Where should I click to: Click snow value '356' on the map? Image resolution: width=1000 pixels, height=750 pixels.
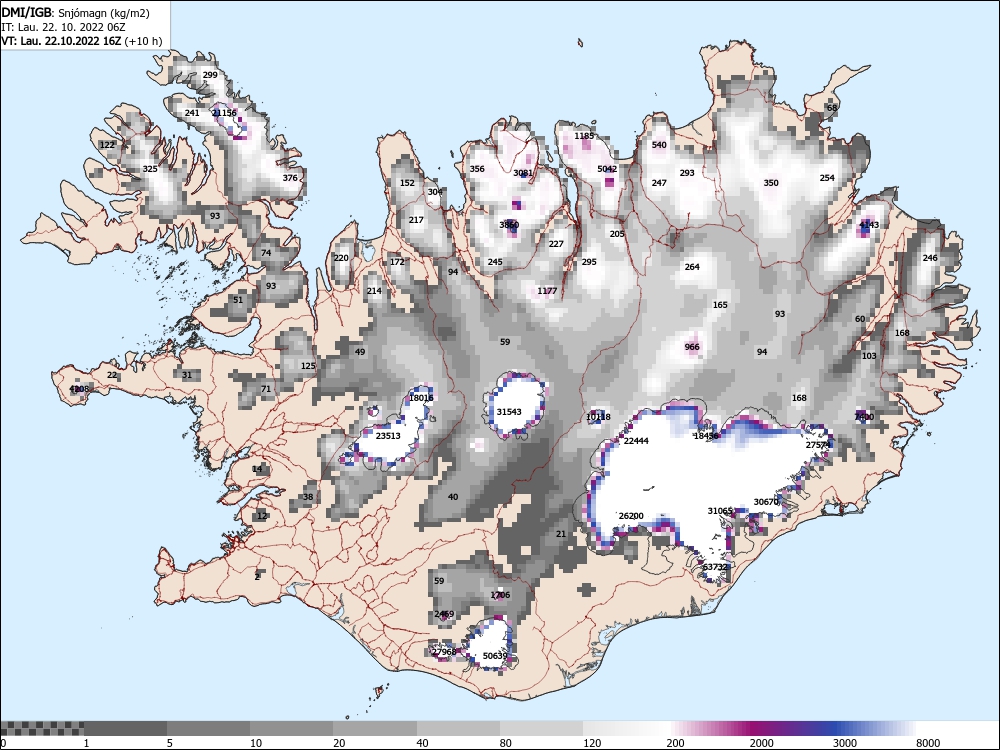pyautogui.click(x=477, y=169)
